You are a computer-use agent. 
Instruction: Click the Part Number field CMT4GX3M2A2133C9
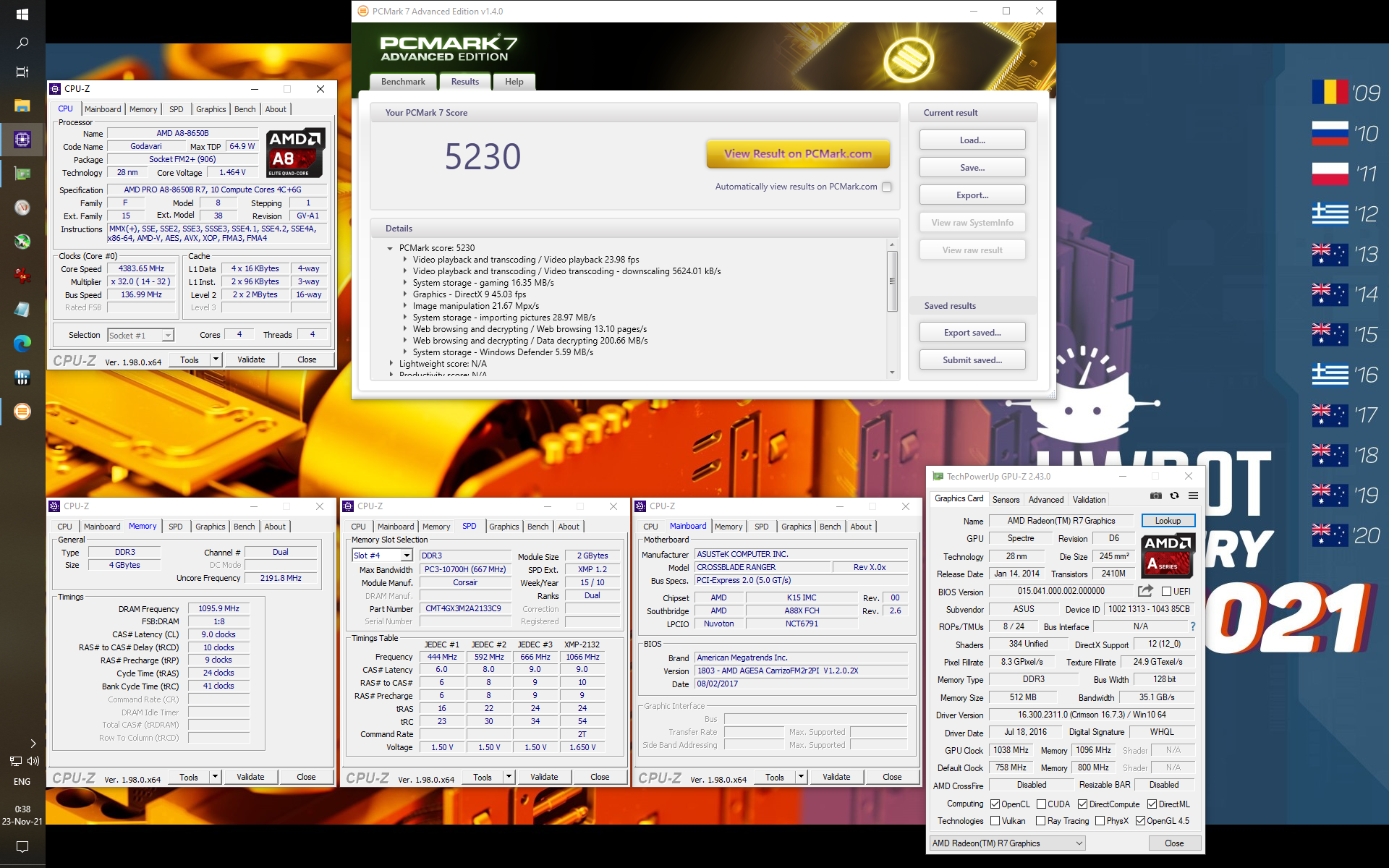pyautogui.click(x=464, y=608)
